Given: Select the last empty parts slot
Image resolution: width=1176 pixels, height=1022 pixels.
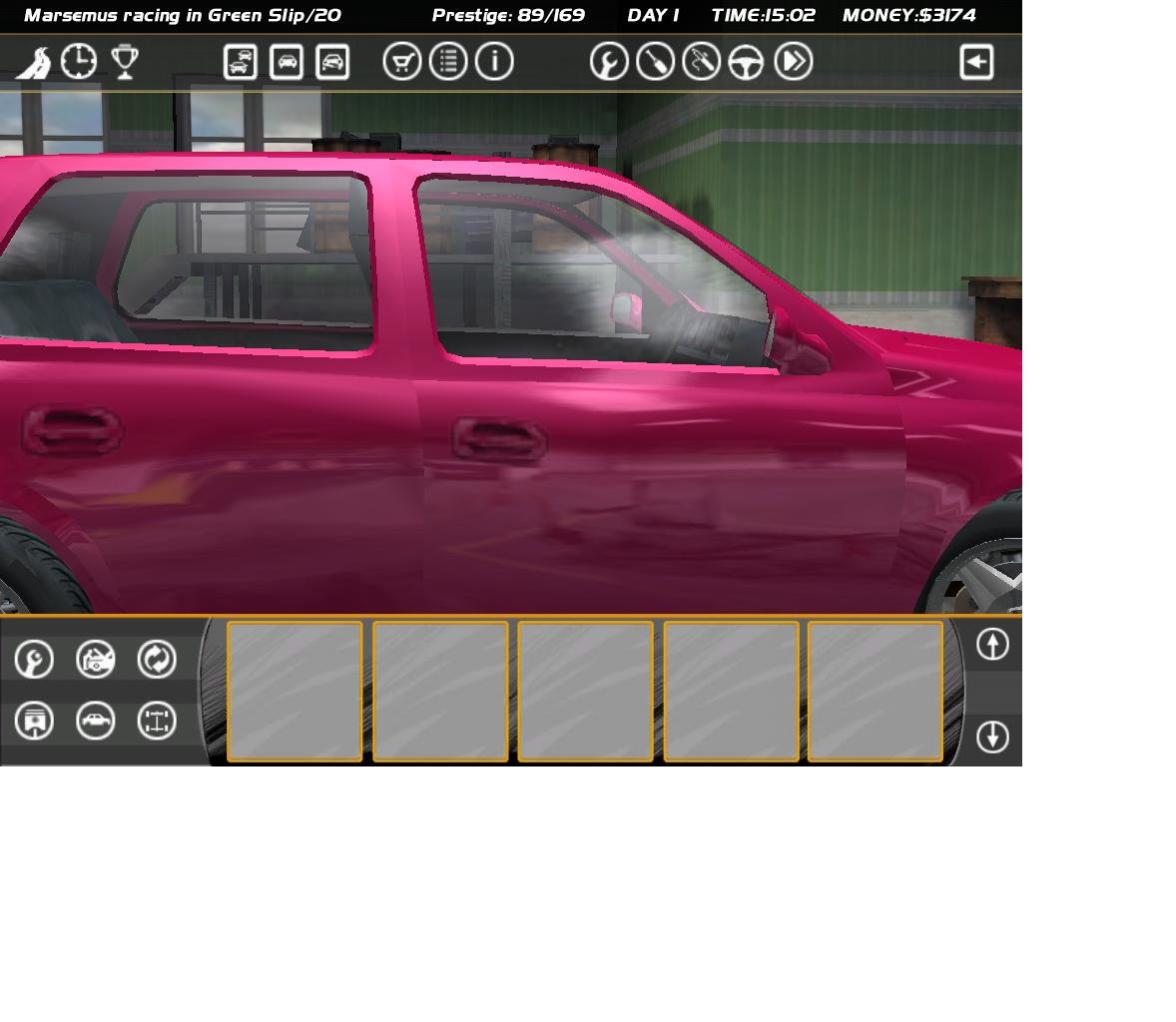Looking at the screenshot, I should coord(876,692).
